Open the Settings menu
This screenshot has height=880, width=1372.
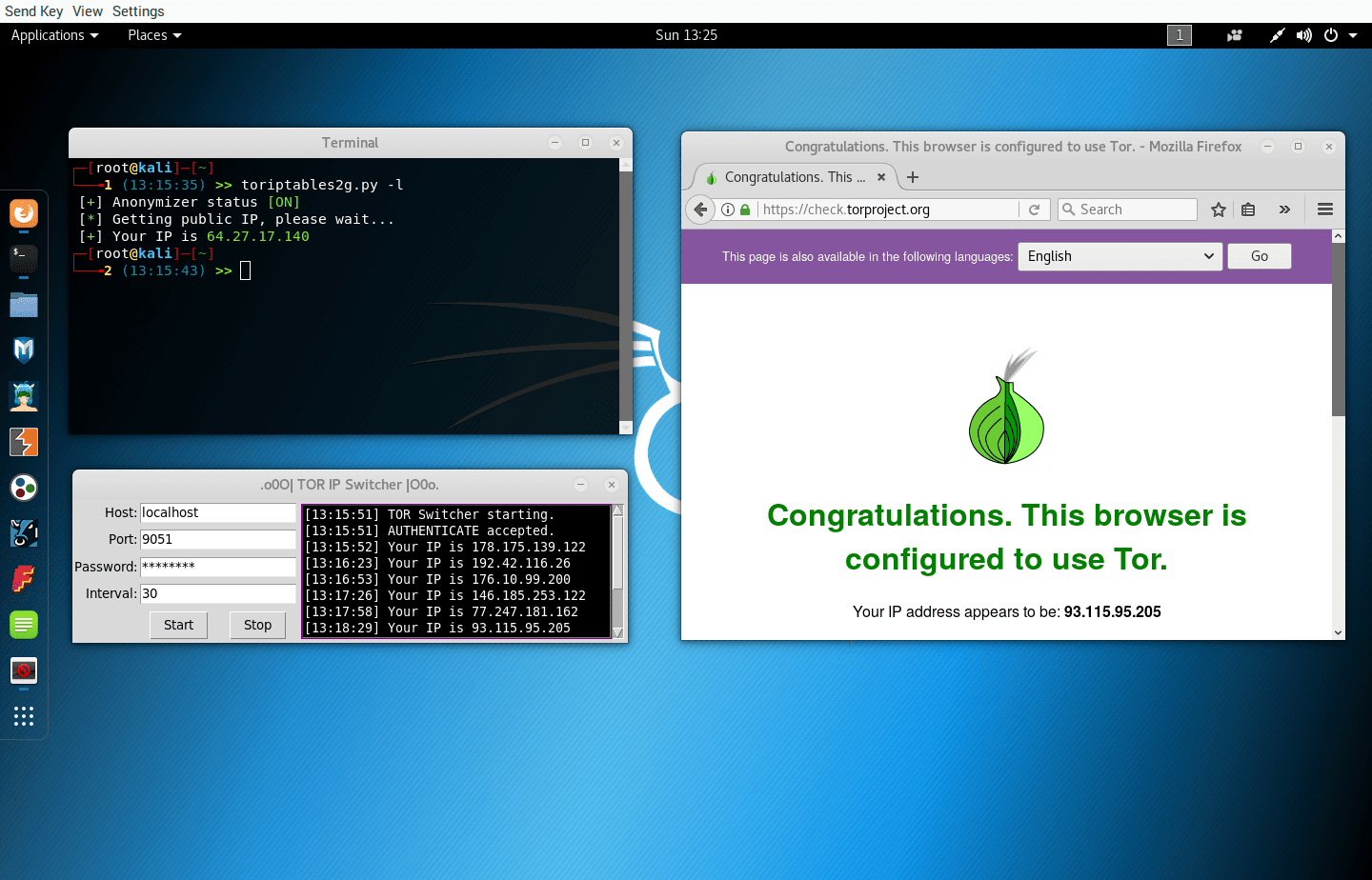(x=138, y=11)
